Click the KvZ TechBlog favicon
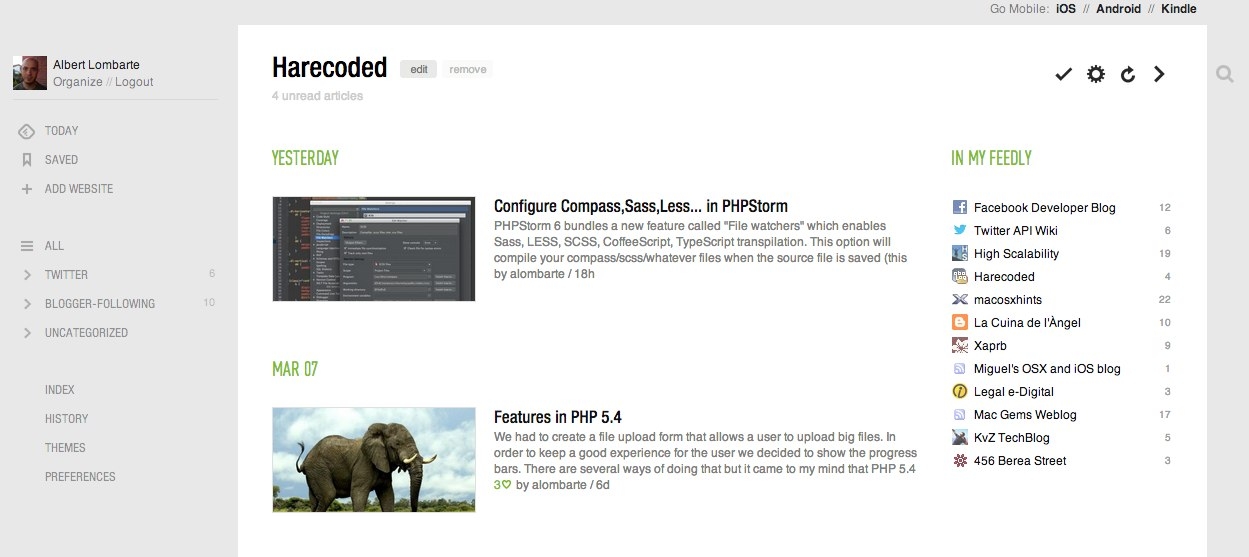Image resolution: width=1249 pixels, height=557 pixels. point(960,438)
